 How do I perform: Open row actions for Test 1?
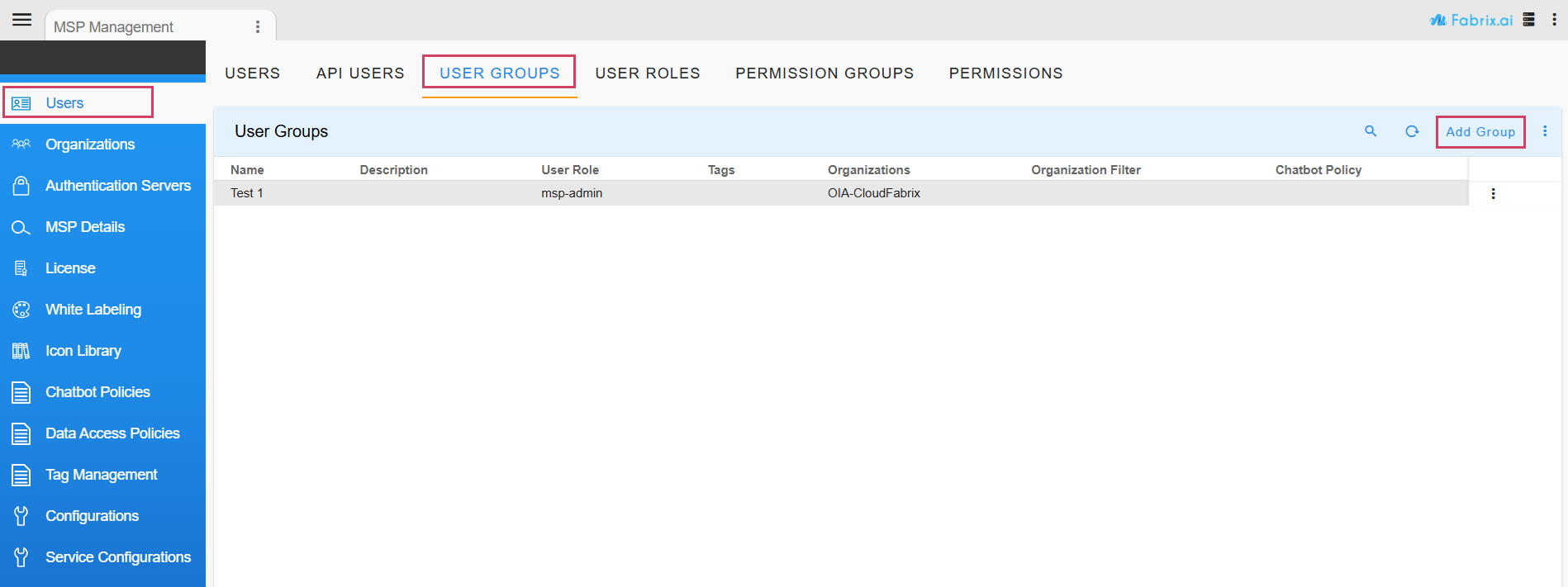click(x=1493, y=193)
